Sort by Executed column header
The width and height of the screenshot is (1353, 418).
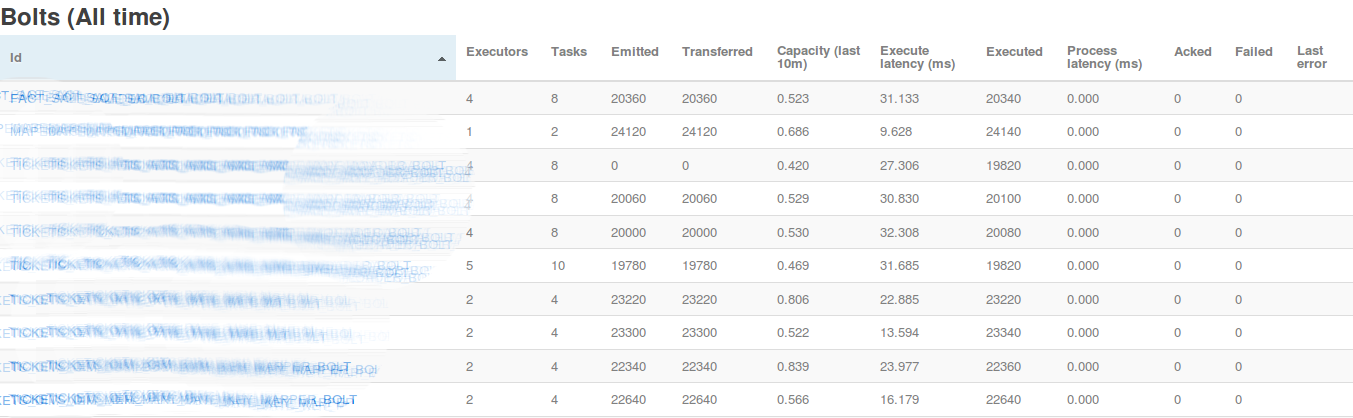pyautogui.click(x=1014, y=52)
